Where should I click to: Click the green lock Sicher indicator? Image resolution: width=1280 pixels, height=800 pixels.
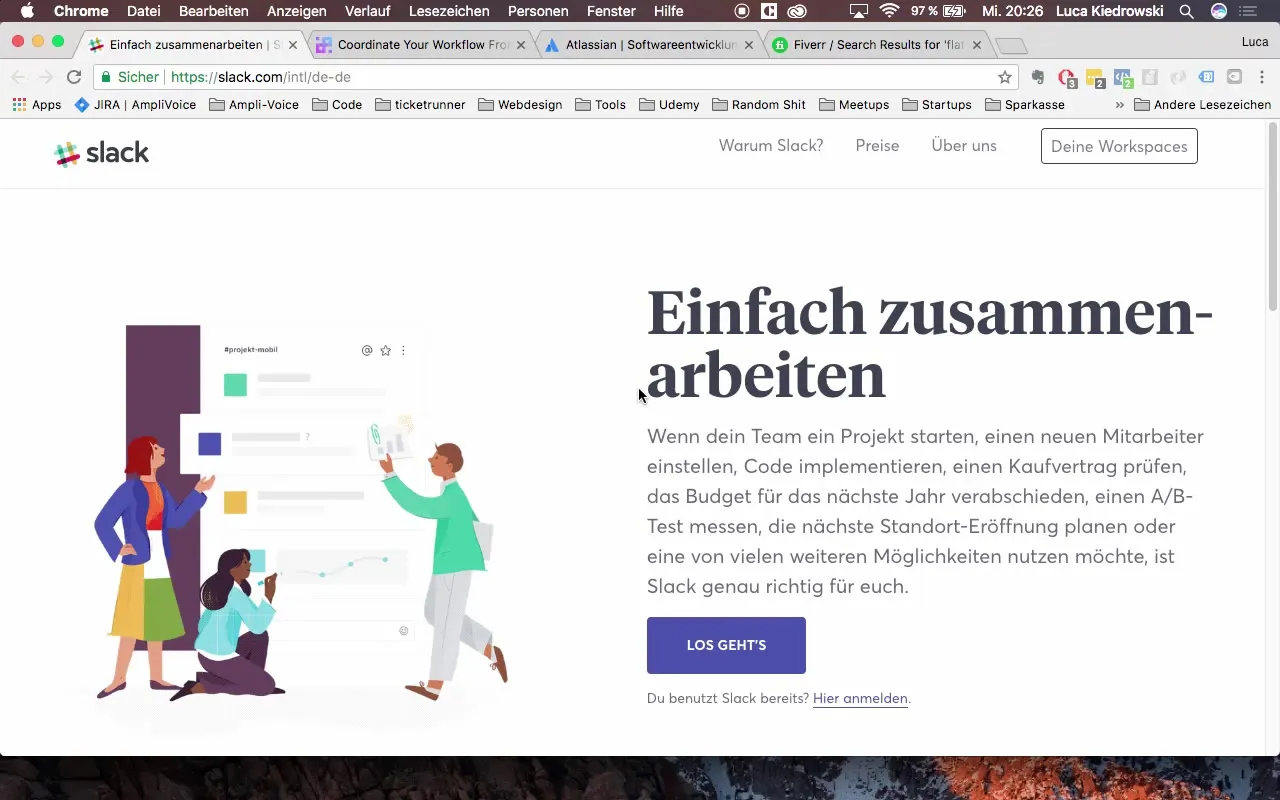pos(129,77)
